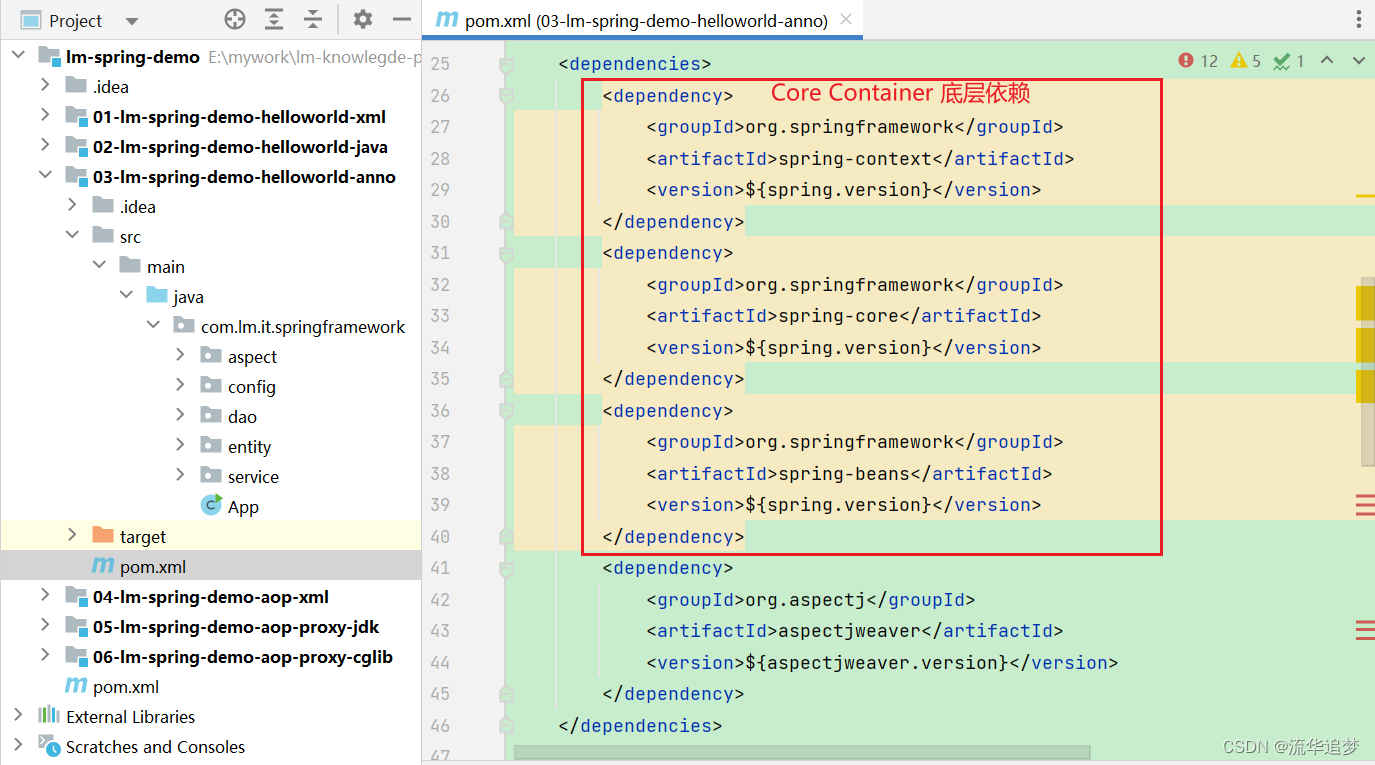Viewport: 1375px width, 765px height.
Task: Go to next highlighted error arrow
Action: pos(1359,60)
